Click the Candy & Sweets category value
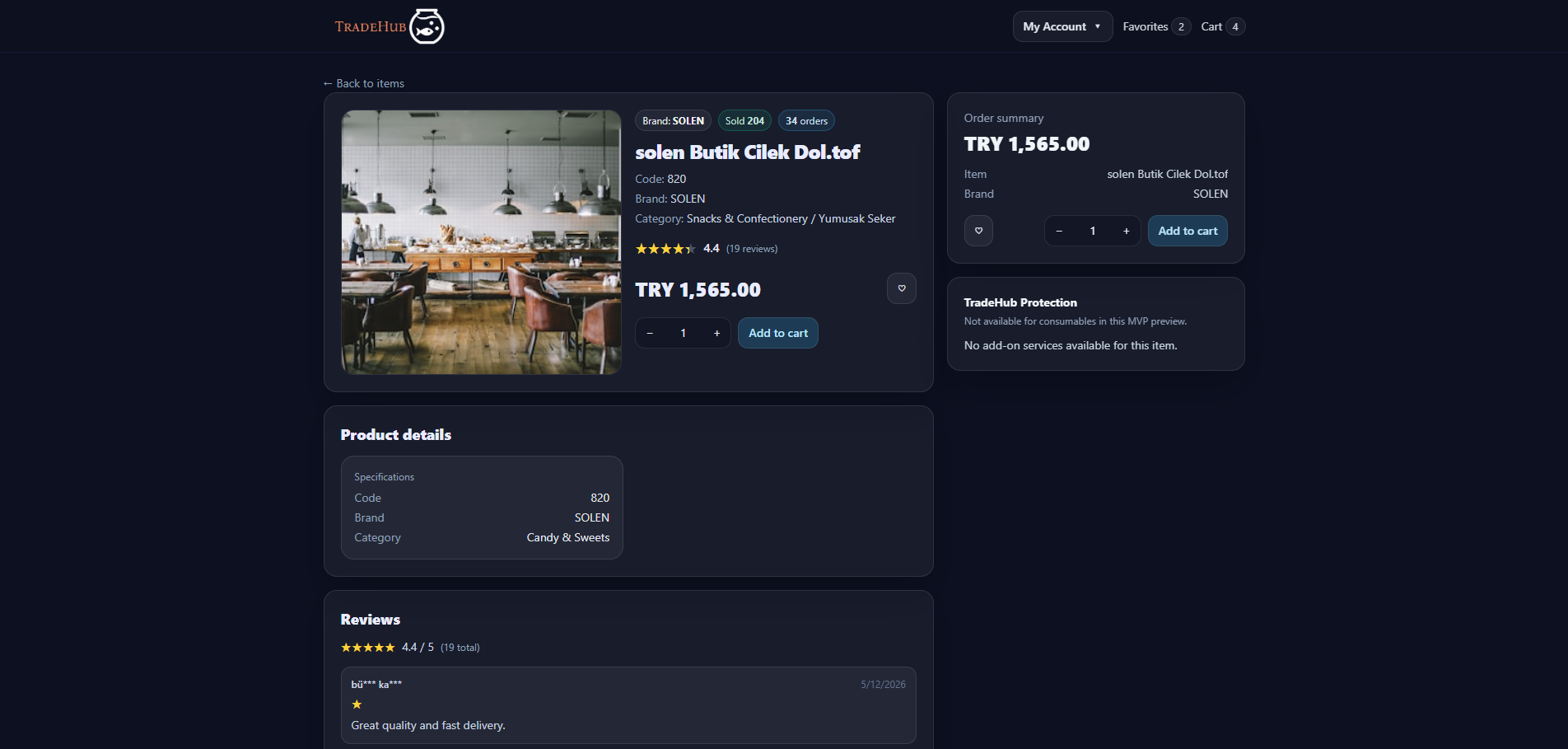The height and width of the screenshot is (749, 1568). point(568,537)
